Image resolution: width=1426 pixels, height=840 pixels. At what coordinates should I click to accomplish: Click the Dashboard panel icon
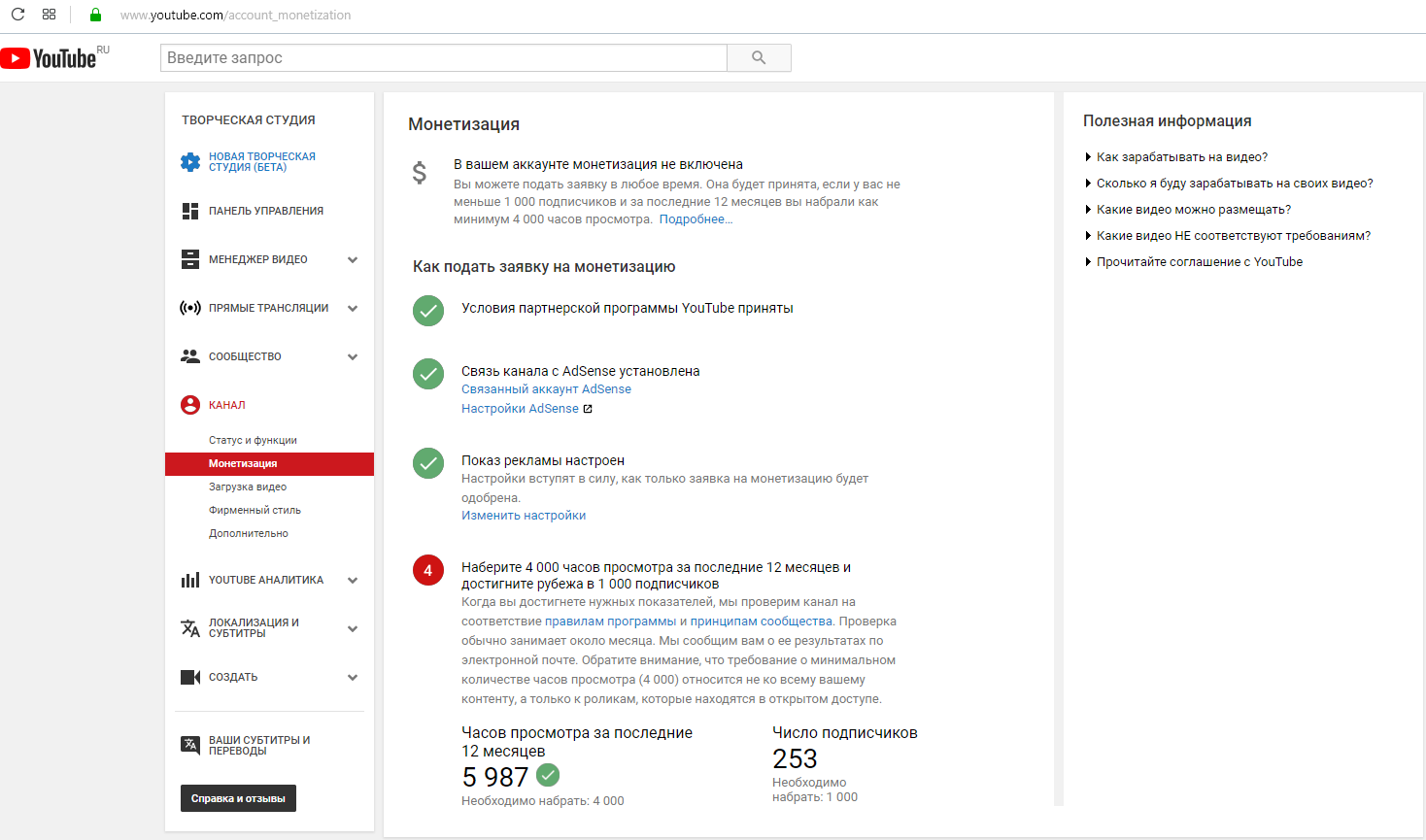[190, 211]
